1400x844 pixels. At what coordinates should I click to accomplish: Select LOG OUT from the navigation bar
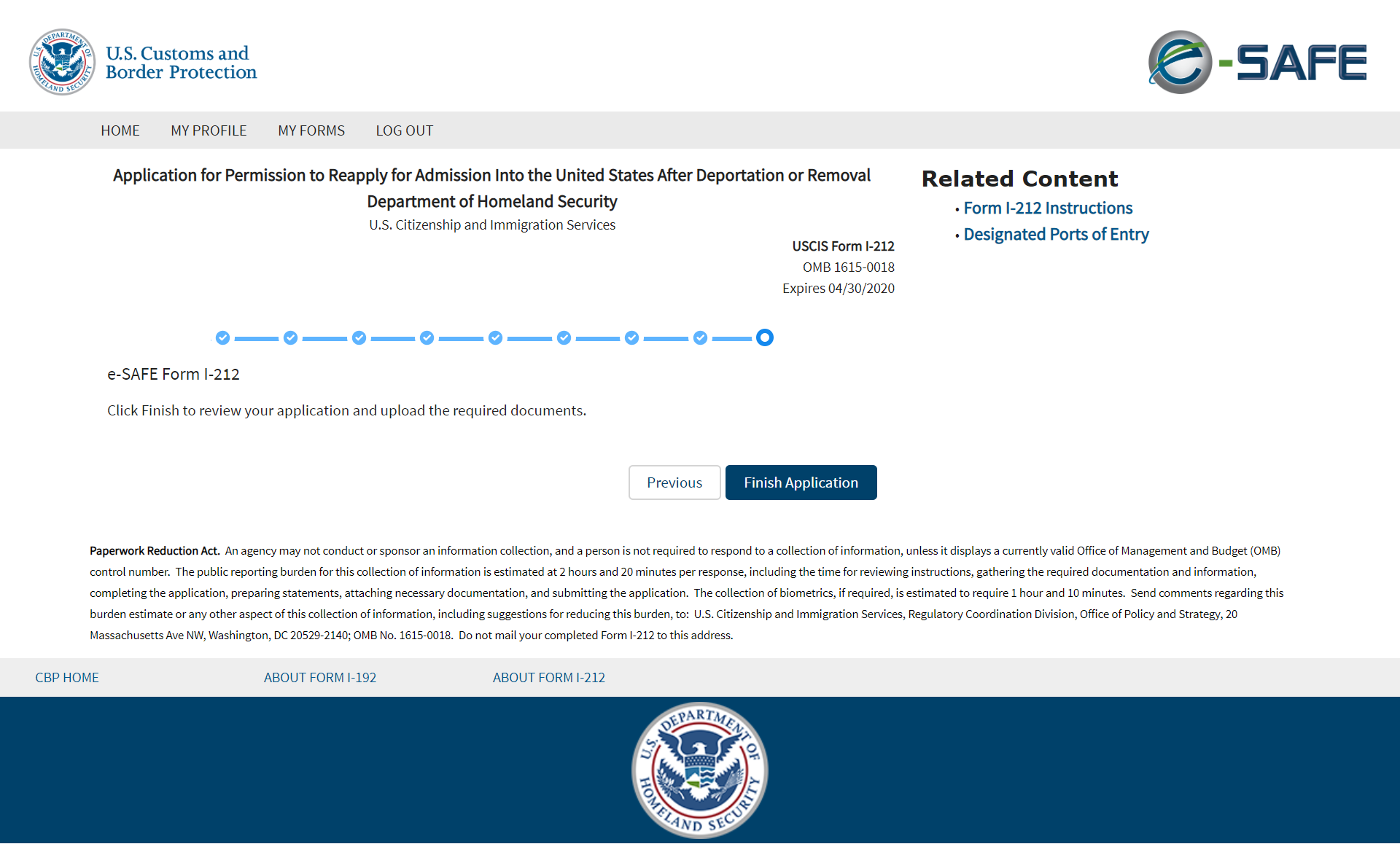point(405,130)
